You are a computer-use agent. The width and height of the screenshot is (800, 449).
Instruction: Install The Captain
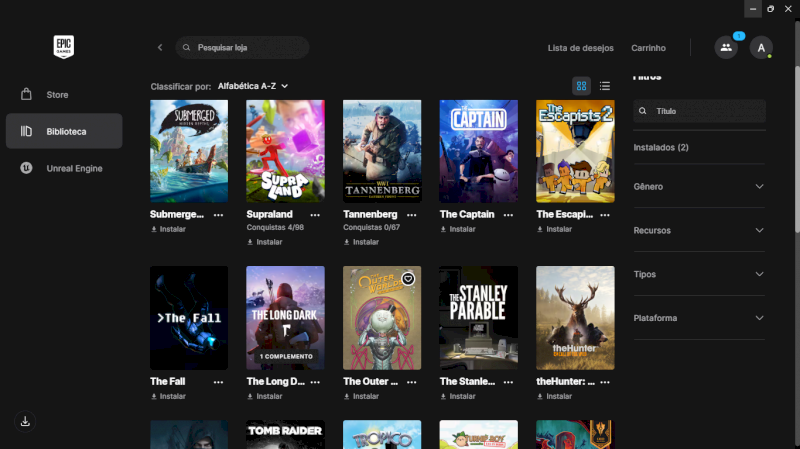(x=458, y=229)
